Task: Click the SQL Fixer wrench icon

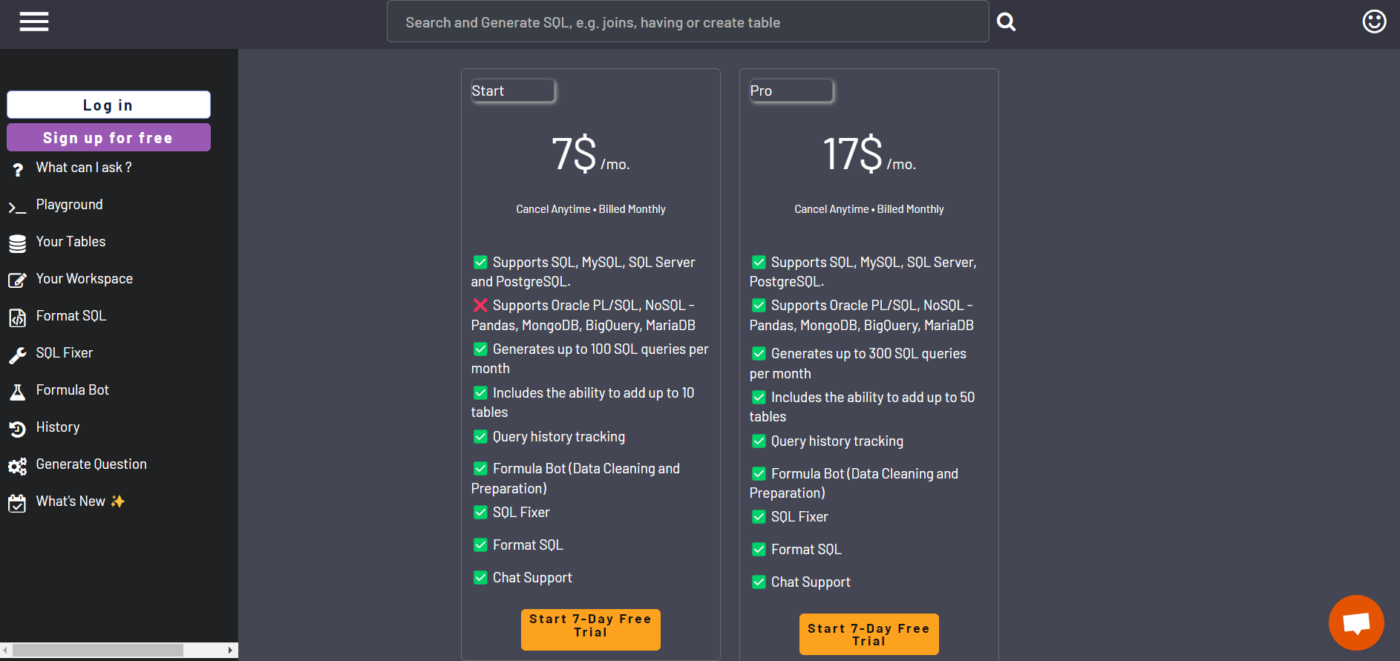Action: pos(17,355)
